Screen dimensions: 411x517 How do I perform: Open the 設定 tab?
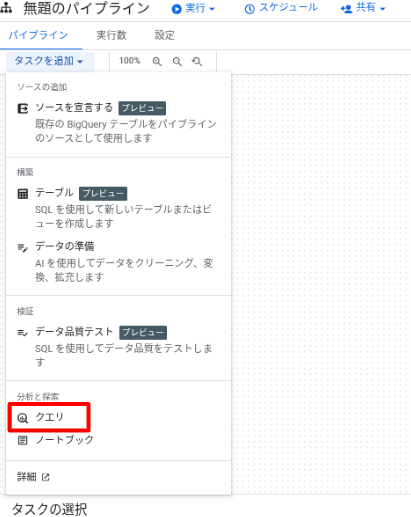click(165, 35)
